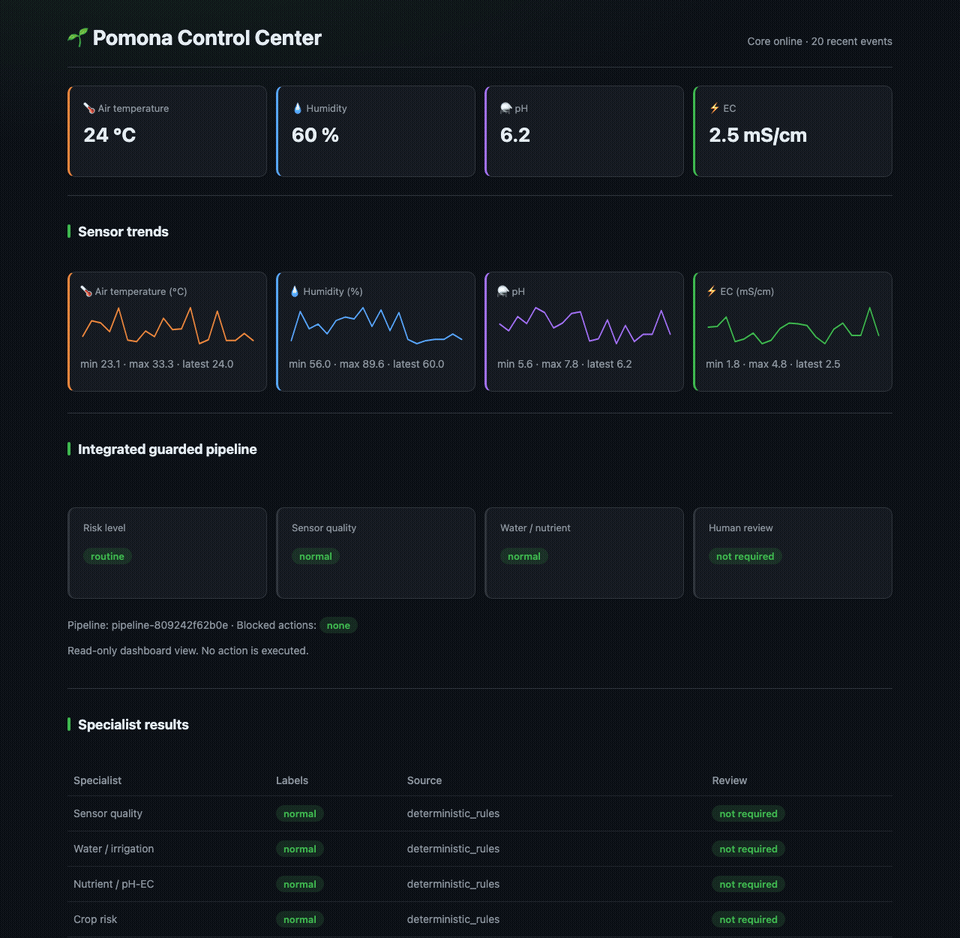Select the Pomona Control Center title
The width and height of the screenshot is (960, 938).
207,38
